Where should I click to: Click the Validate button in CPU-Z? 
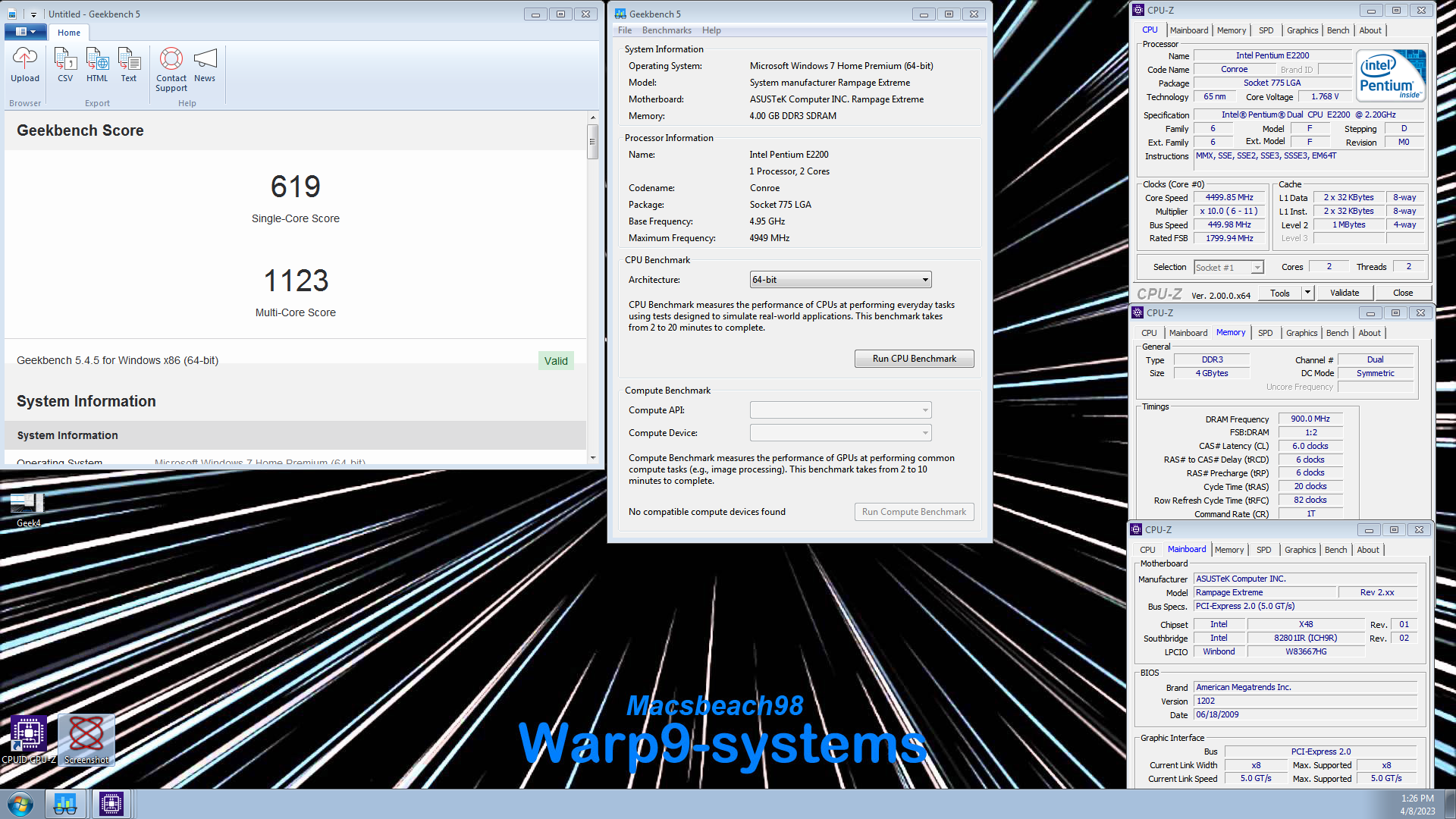pos(1345,293)
